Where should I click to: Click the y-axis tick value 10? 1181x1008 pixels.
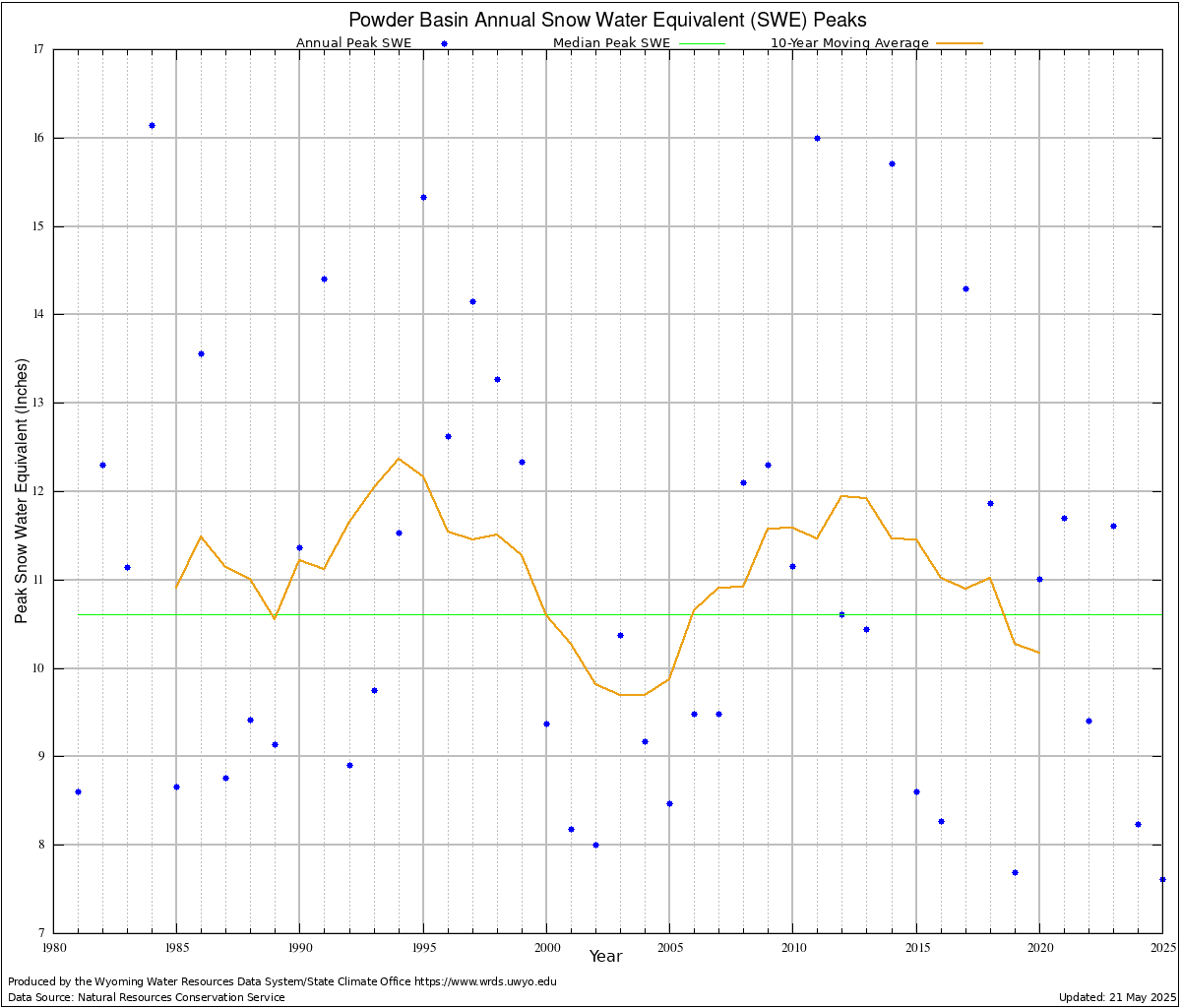click(39, 668)
